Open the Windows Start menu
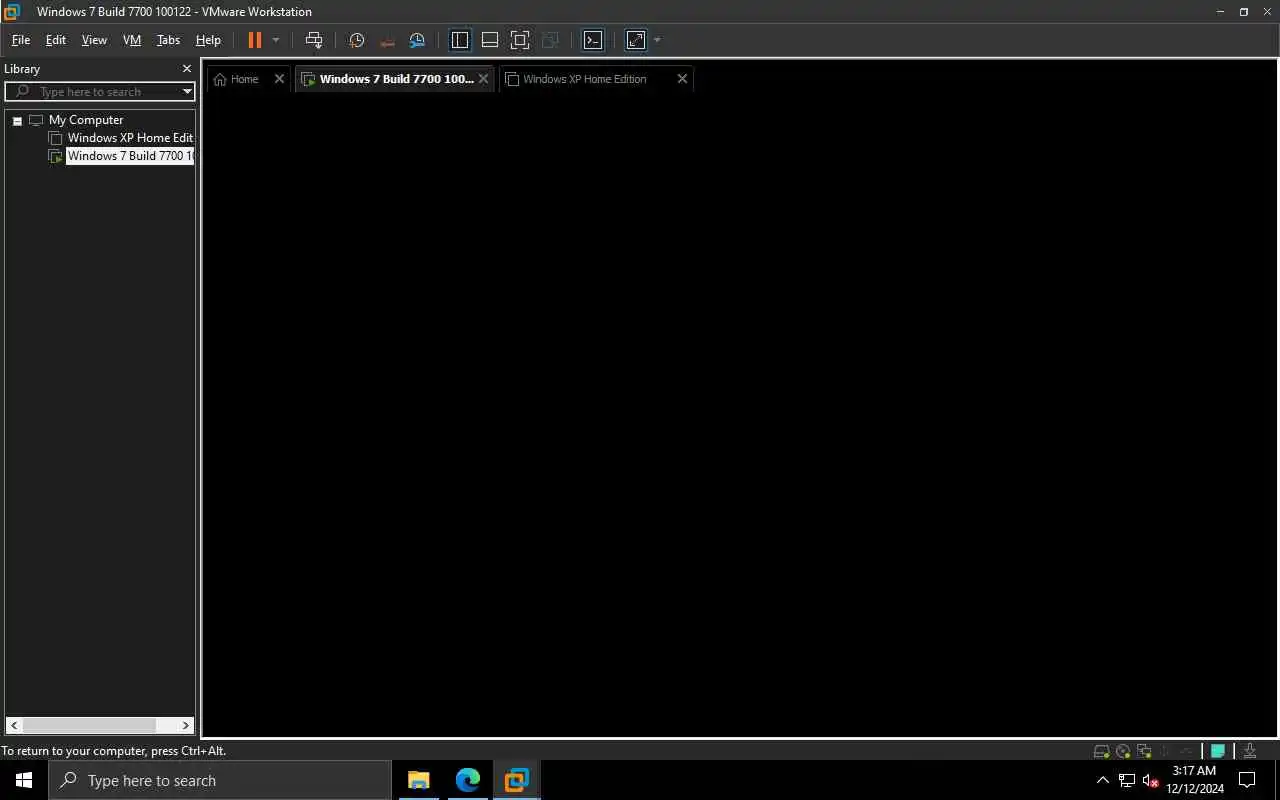1280x800 pixels. pos(24,780)
